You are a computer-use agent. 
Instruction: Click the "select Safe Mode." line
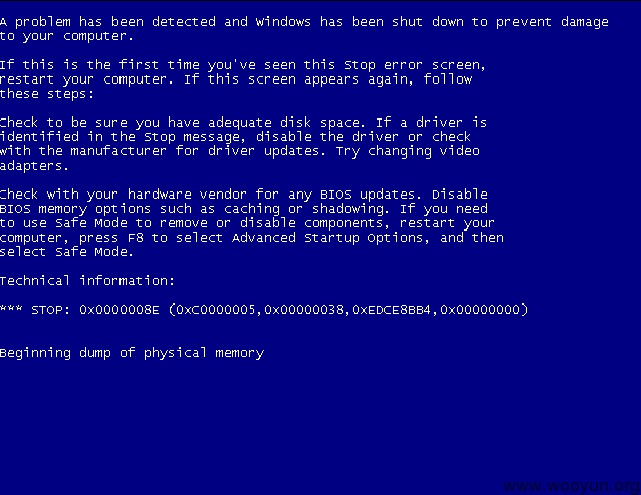pyautogui.click(x=67, y=252)
